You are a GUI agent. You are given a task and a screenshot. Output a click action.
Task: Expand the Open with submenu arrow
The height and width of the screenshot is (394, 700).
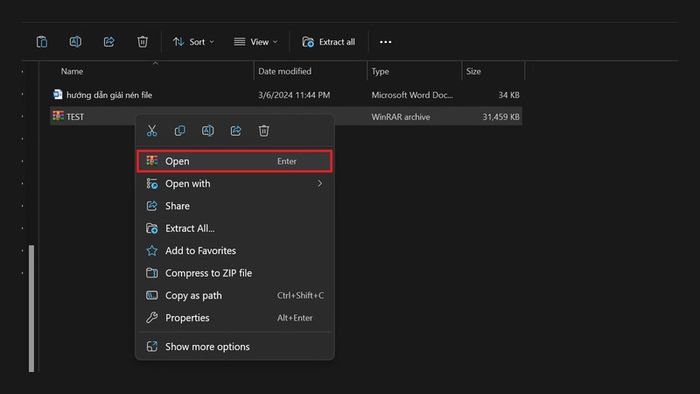click(320, 183)
